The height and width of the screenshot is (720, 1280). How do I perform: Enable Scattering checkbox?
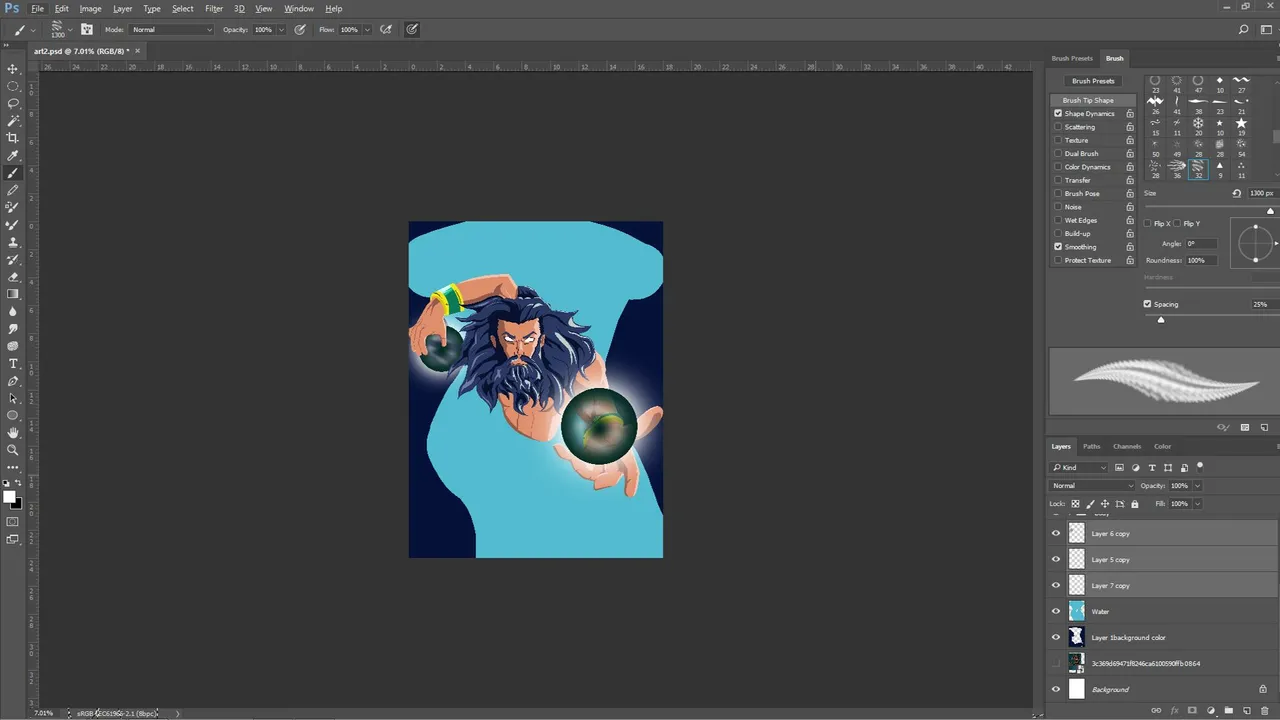1058,127
